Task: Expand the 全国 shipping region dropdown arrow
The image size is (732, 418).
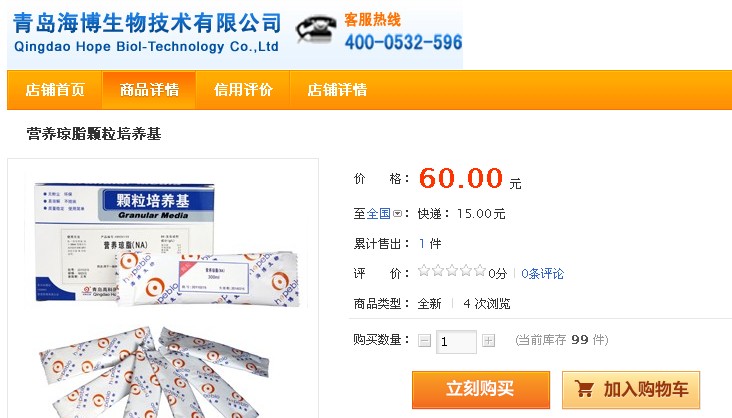Action: coord(397,214)
